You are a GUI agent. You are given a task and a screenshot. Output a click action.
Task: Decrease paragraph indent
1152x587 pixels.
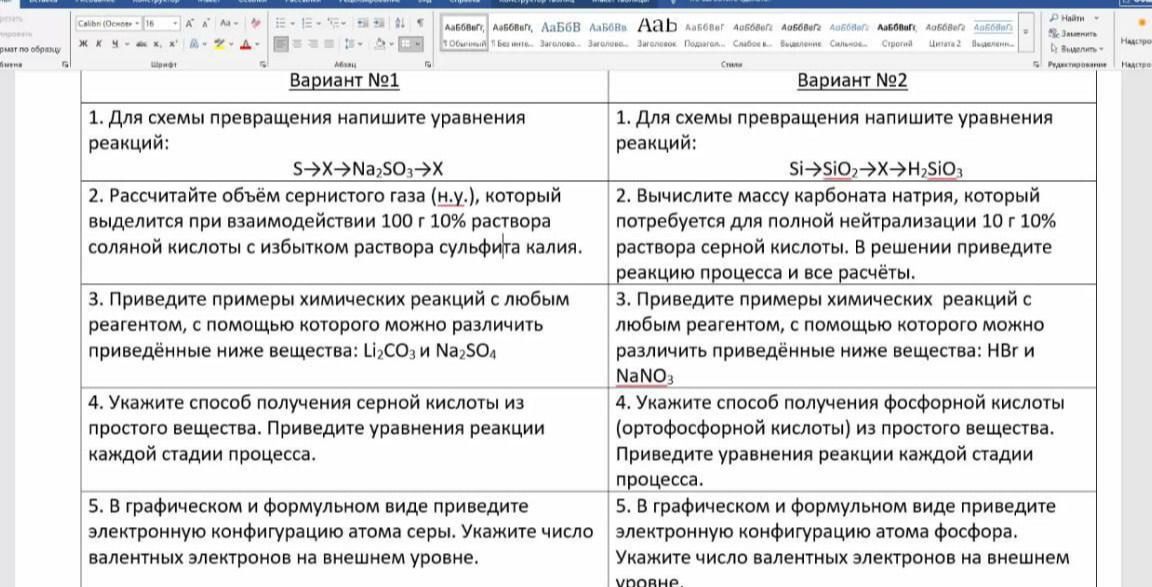(x=362, y=24)
